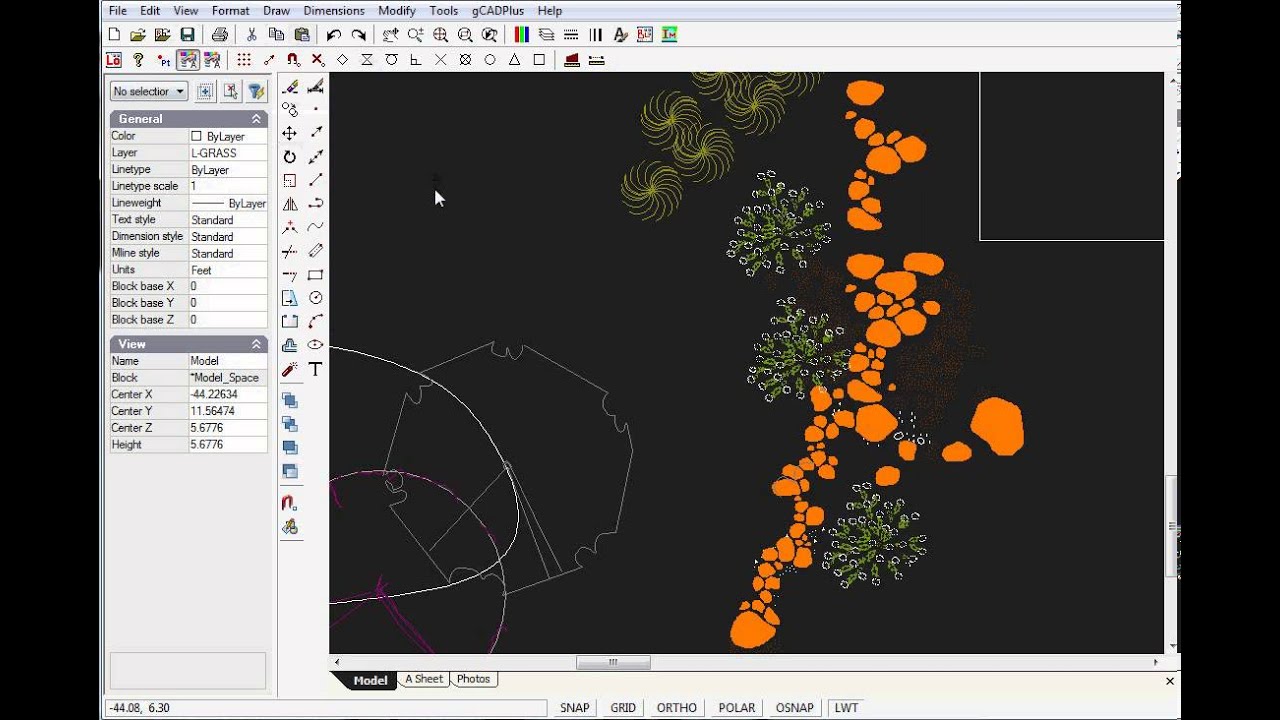
Task: Toggle SNAP mode in status bar
Action: point(574,708)
